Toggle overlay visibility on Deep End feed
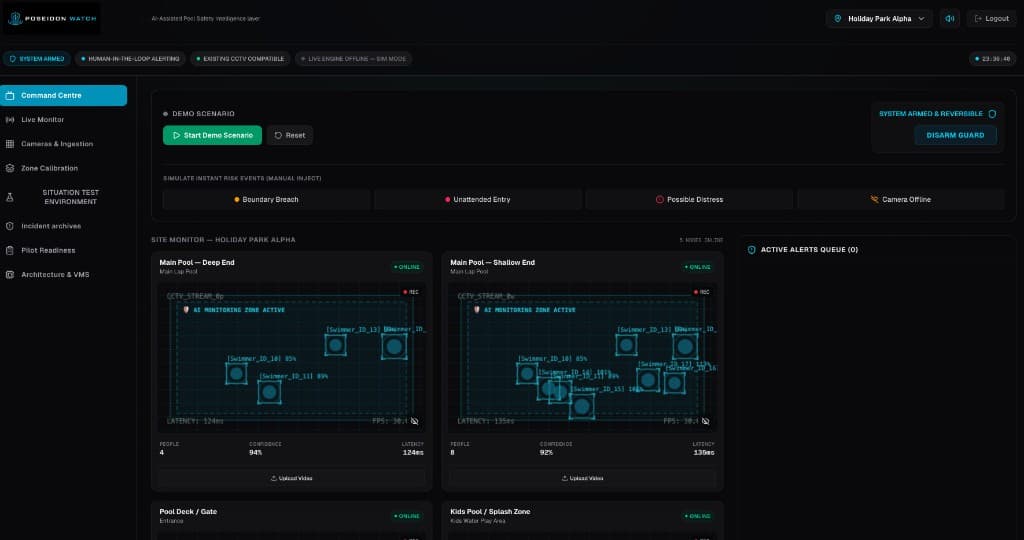 (415, 421)
